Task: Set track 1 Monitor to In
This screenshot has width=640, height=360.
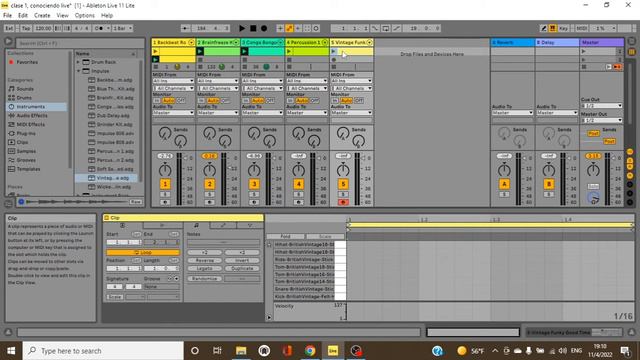Action: [157, 100]
